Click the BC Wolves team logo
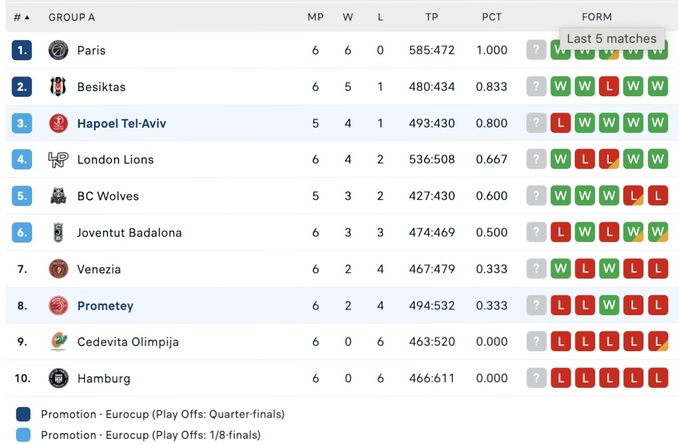The width and height of the screenshot is (680, 444). [x=58, y=196]
